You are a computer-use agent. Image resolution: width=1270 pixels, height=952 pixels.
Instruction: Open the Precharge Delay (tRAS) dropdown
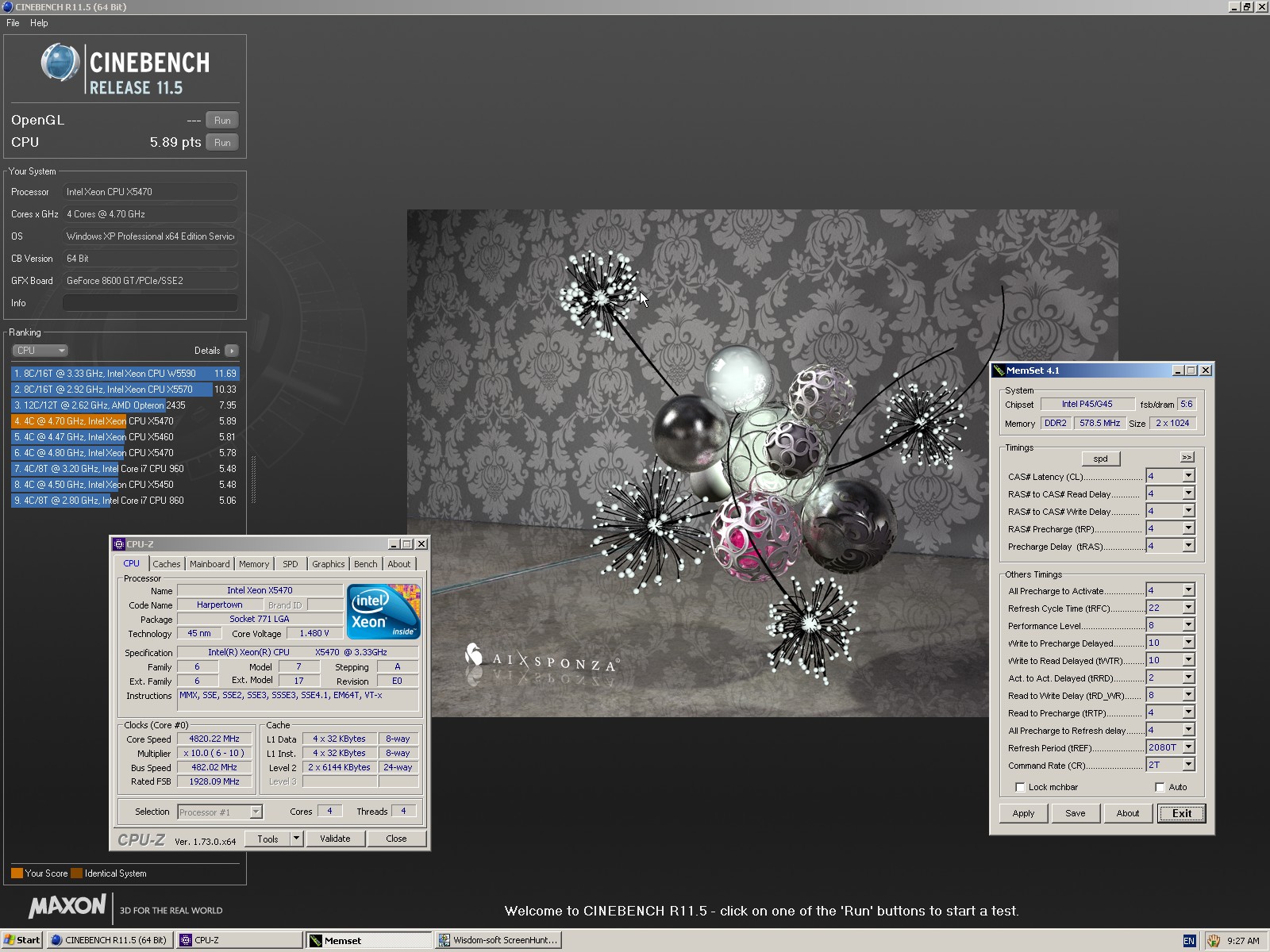point(1188,546)
